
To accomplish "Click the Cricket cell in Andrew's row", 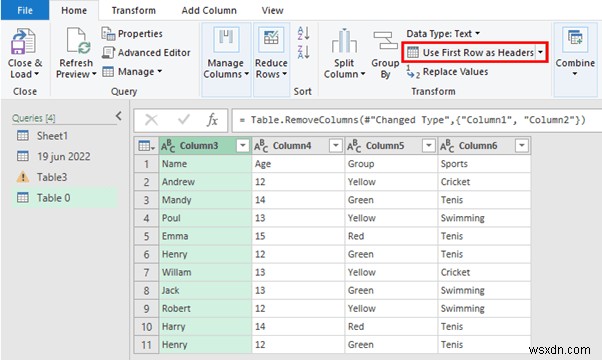I will pos(484,182).
